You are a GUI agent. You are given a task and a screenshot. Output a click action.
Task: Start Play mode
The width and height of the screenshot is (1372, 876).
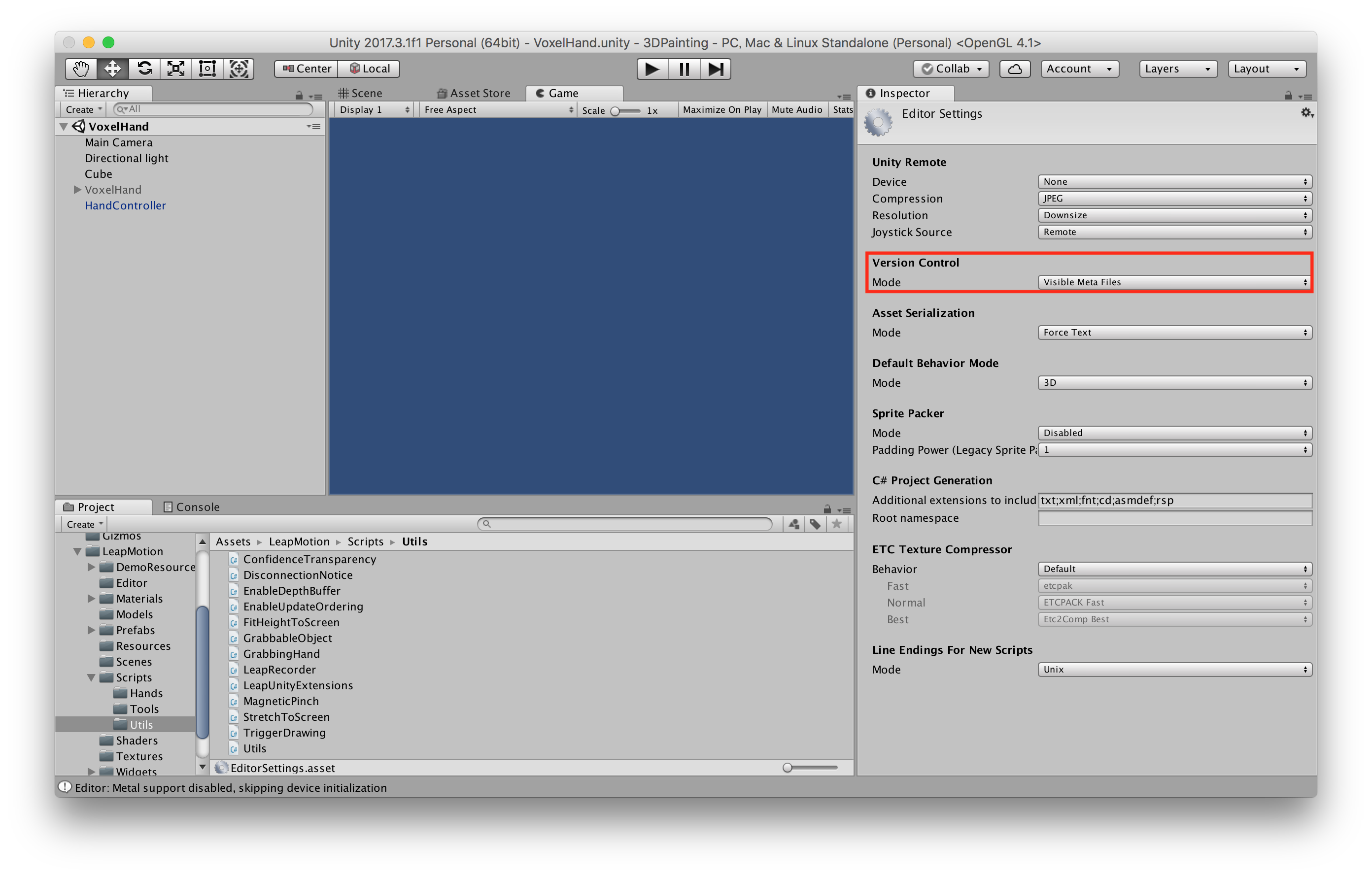[x=652, y=69]
